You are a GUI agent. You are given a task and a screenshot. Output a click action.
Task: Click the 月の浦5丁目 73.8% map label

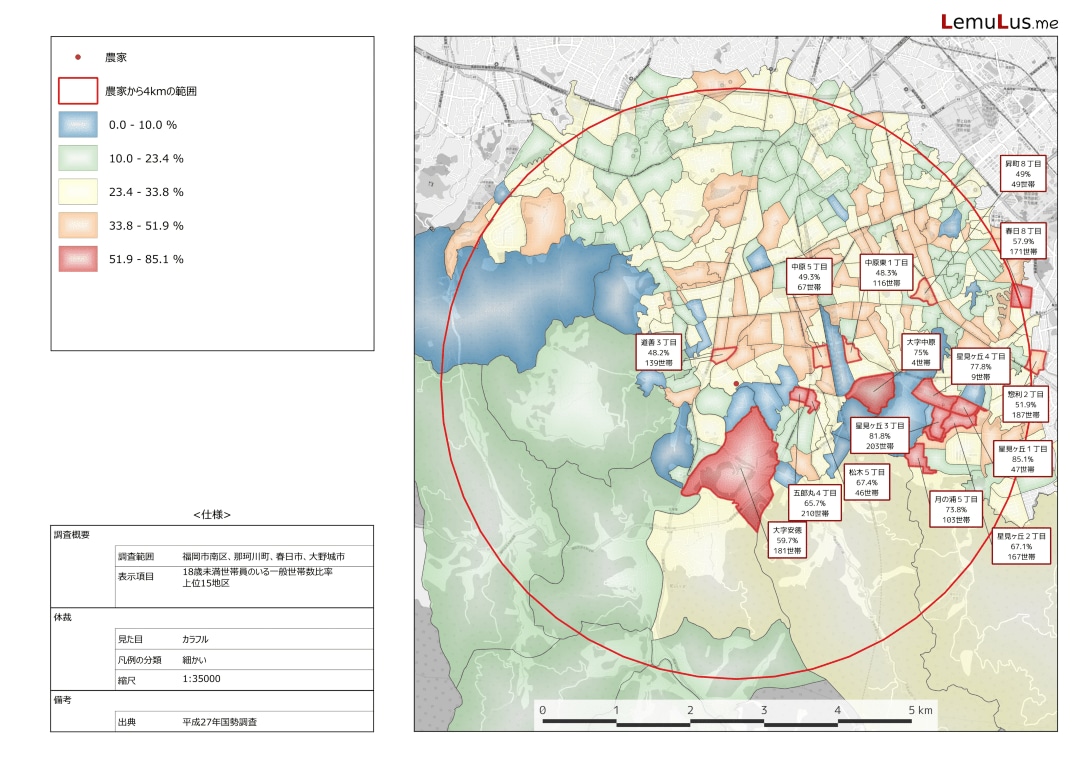pyautogui.click(x=956, y=510)
